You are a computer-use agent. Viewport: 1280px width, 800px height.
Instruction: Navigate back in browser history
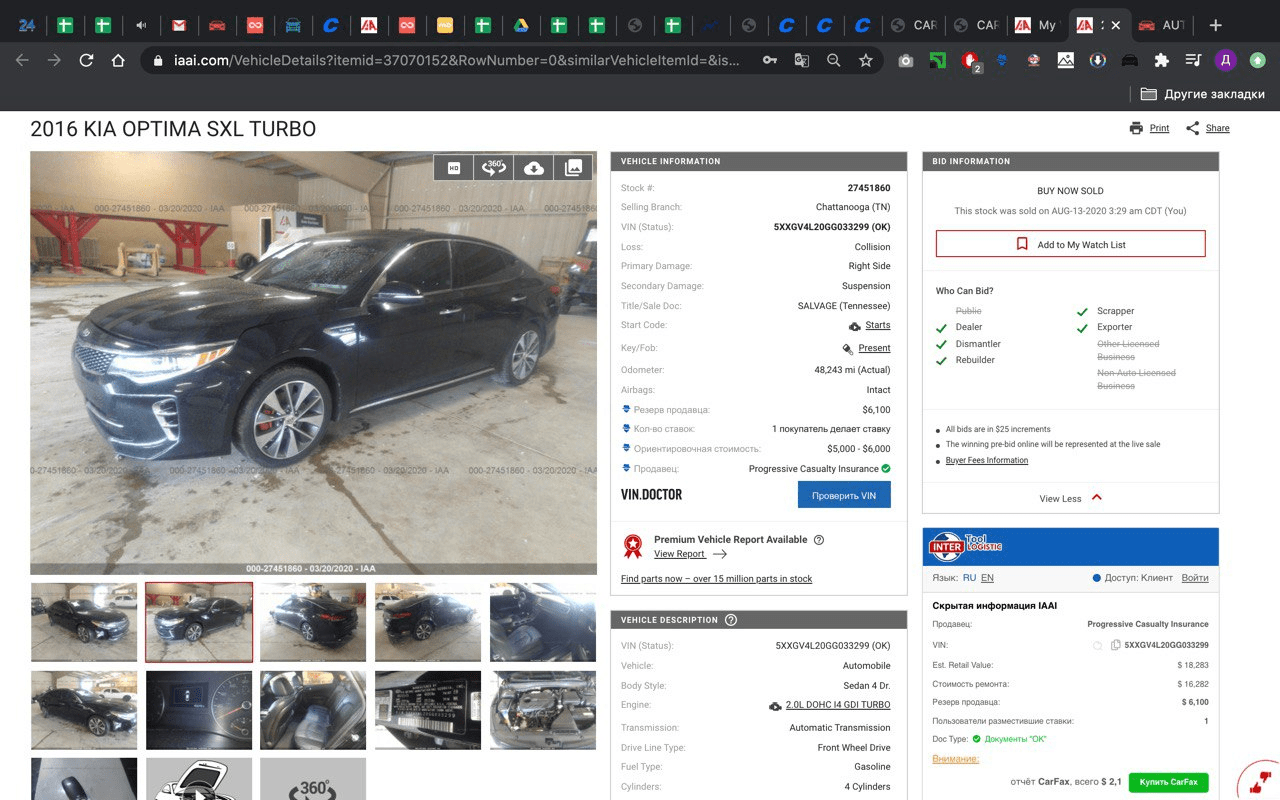click(x=22, y=60)
